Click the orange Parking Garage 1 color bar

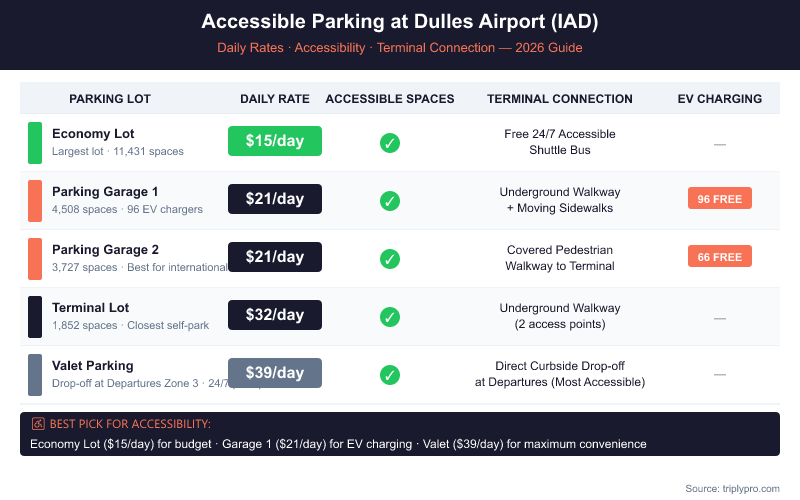pyautogui.click(x=35, y=201)
